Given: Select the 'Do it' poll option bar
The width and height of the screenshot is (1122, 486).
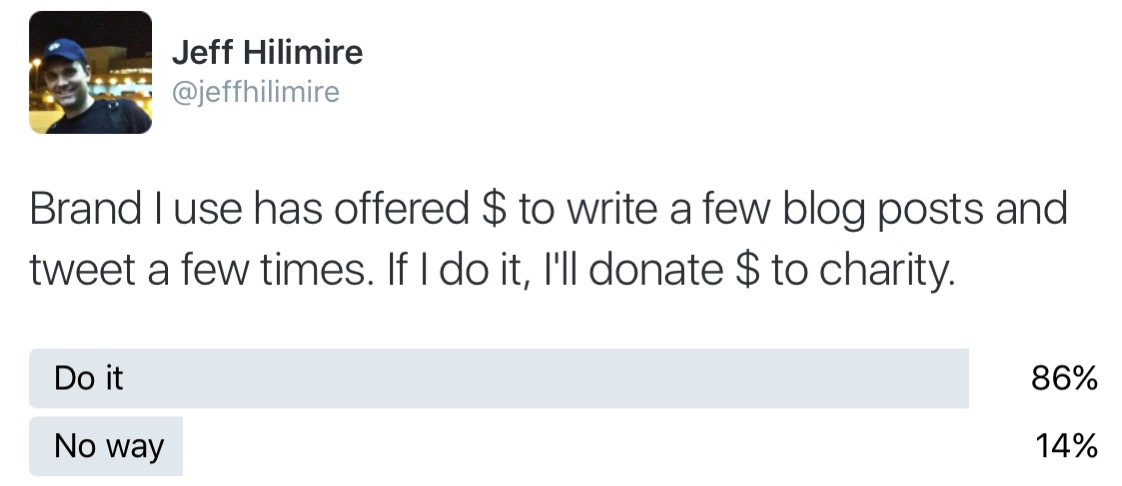Looking at the screenshot, I should pos(499,378).
